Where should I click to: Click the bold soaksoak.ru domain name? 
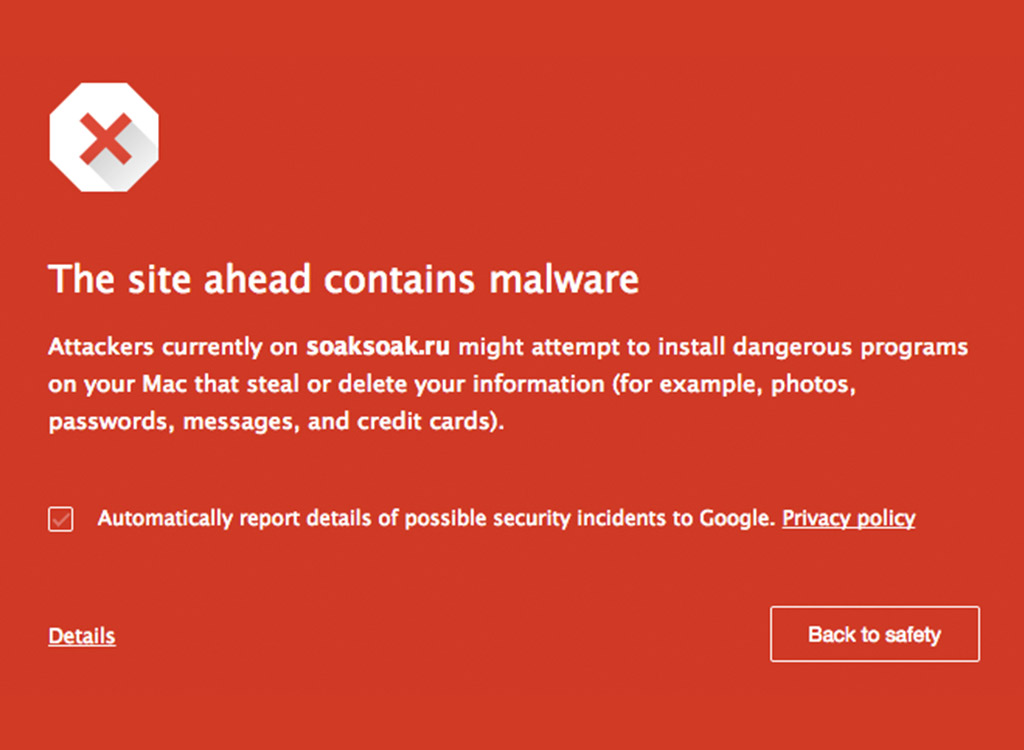(378, 346)
